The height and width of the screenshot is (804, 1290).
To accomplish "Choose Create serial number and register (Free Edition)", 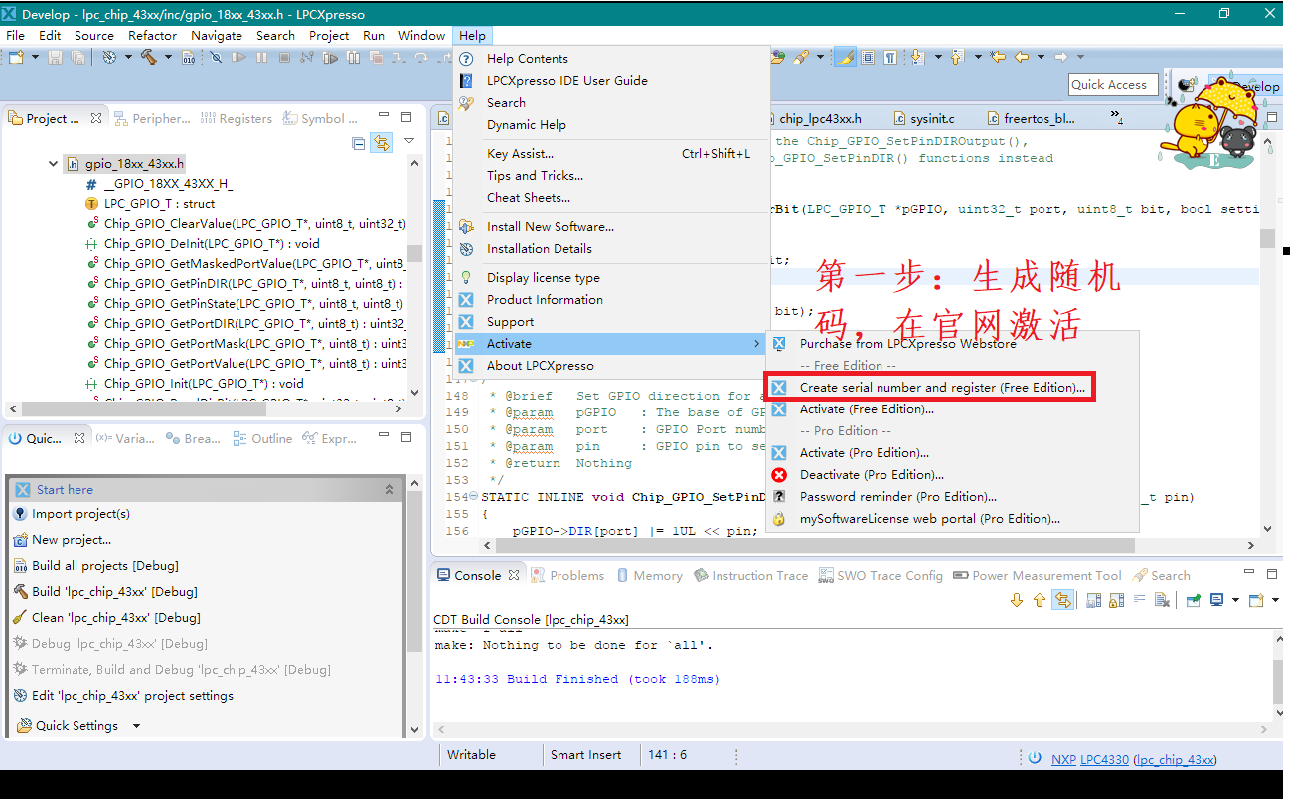I will pyautogui.click(x=930, y=387).
